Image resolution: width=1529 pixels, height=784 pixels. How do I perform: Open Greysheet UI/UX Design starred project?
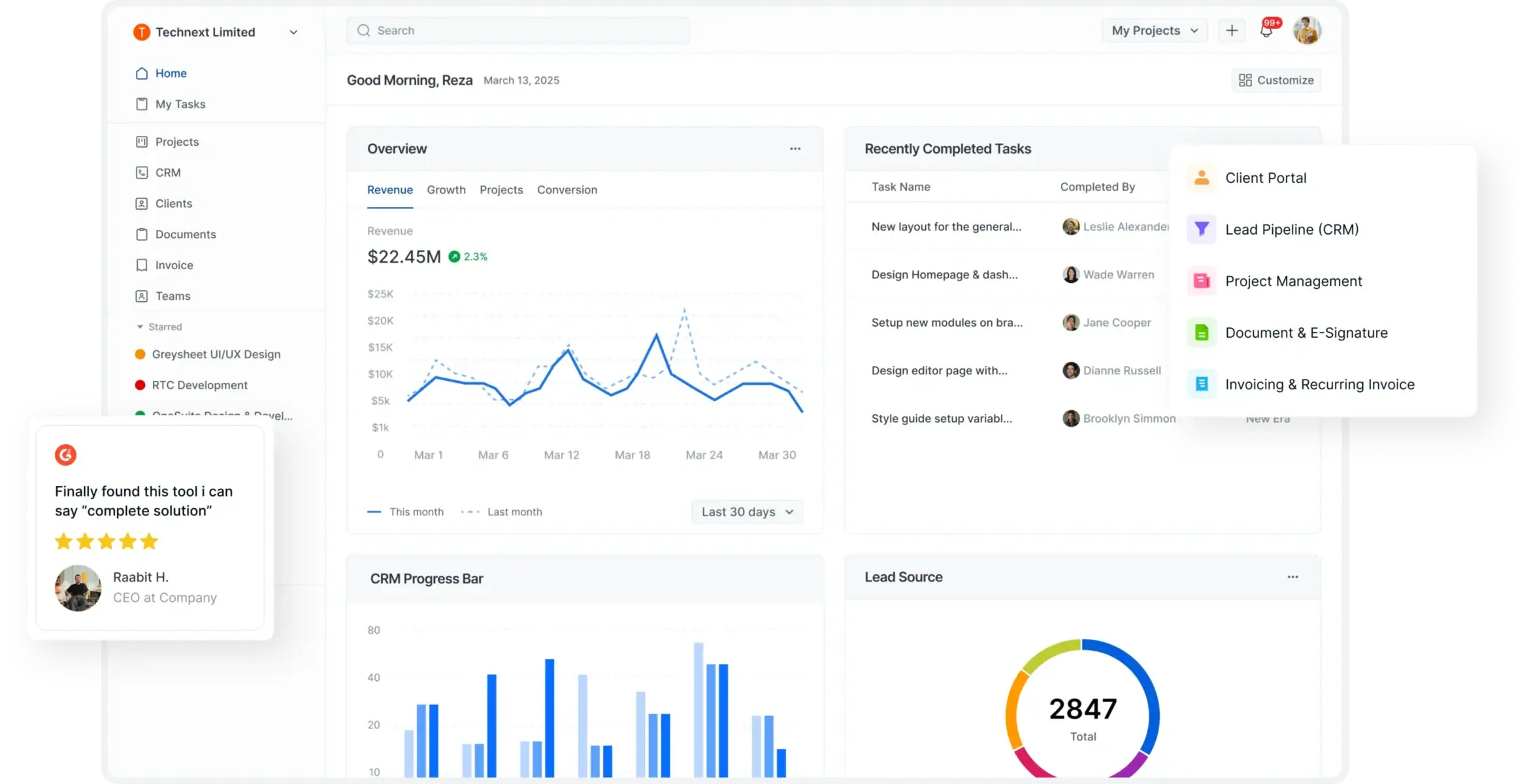[216, 354]
